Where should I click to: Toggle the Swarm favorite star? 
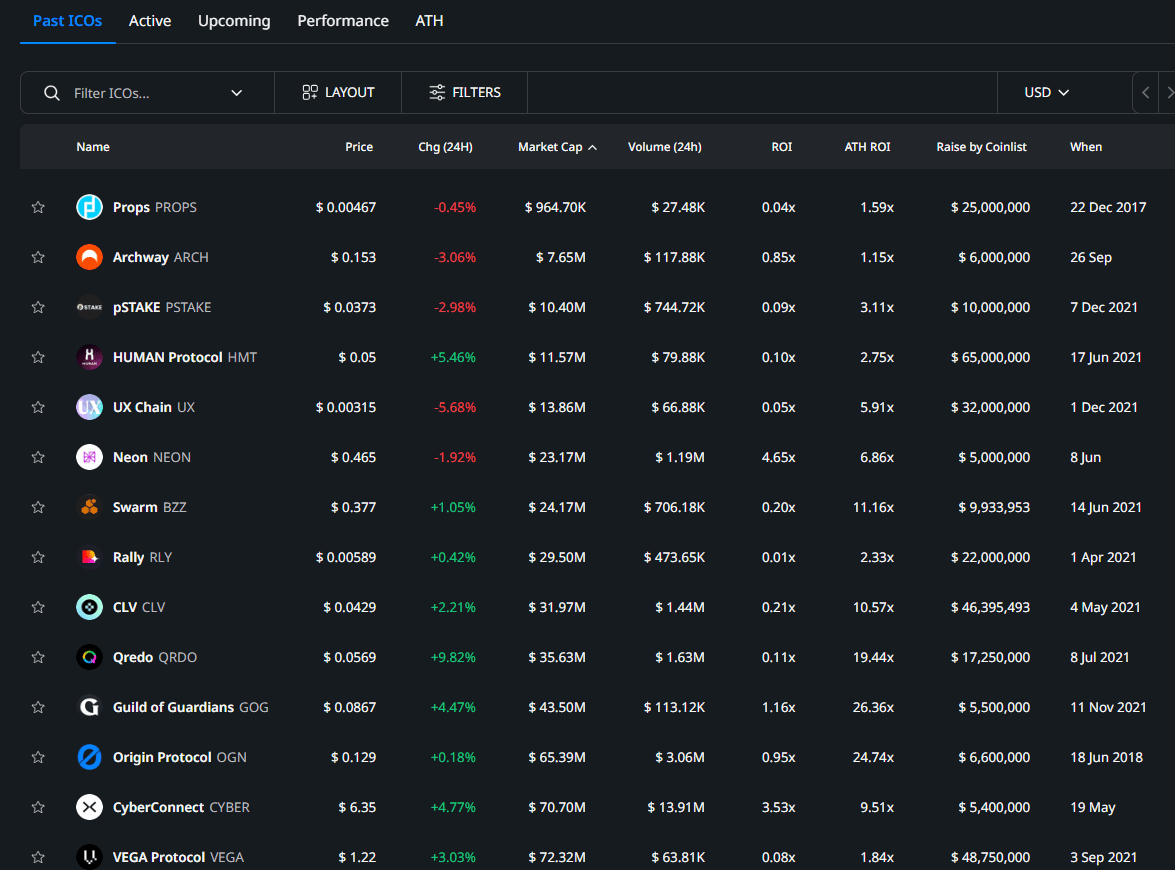(38, 507)
